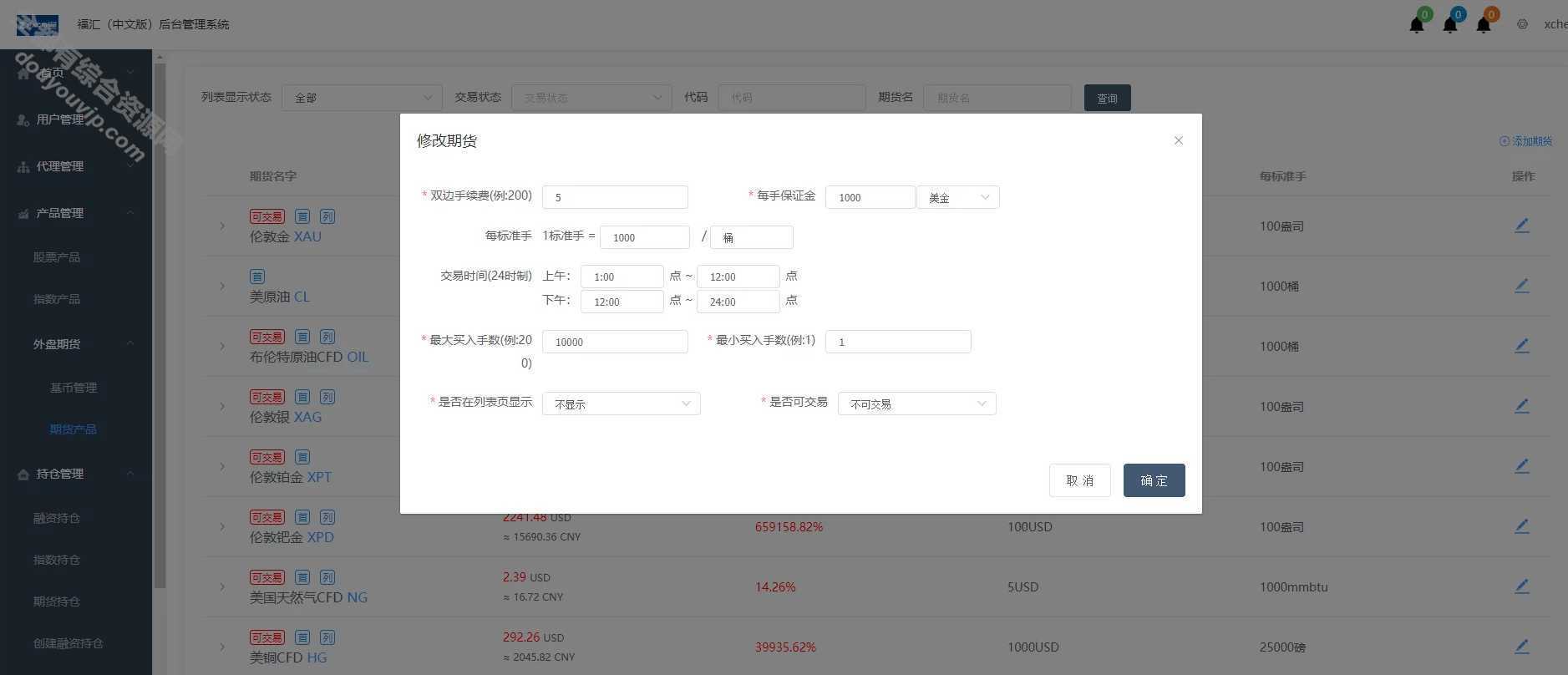This screenshot has width=1568, height=675.
Task: Expand the 美原油 CL row chevron
Action: tap(222, 286)
